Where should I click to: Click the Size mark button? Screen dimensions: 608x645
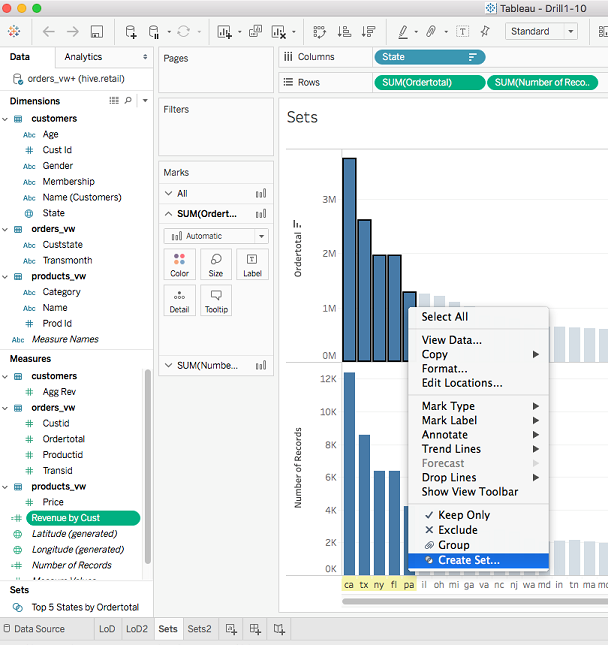[215, 264]
